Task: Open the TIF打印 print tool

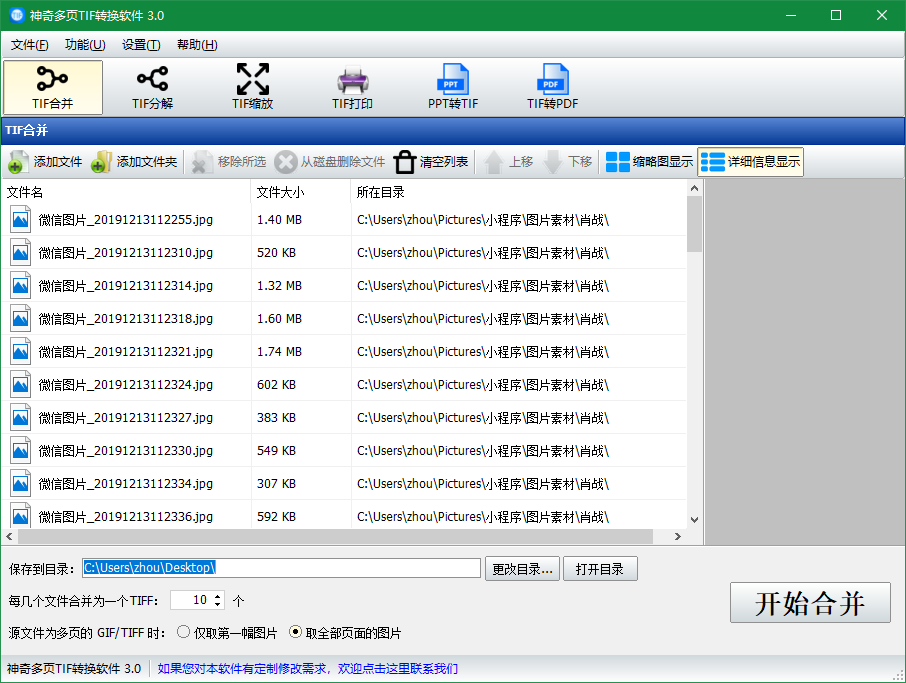Action: click(352, 87)
